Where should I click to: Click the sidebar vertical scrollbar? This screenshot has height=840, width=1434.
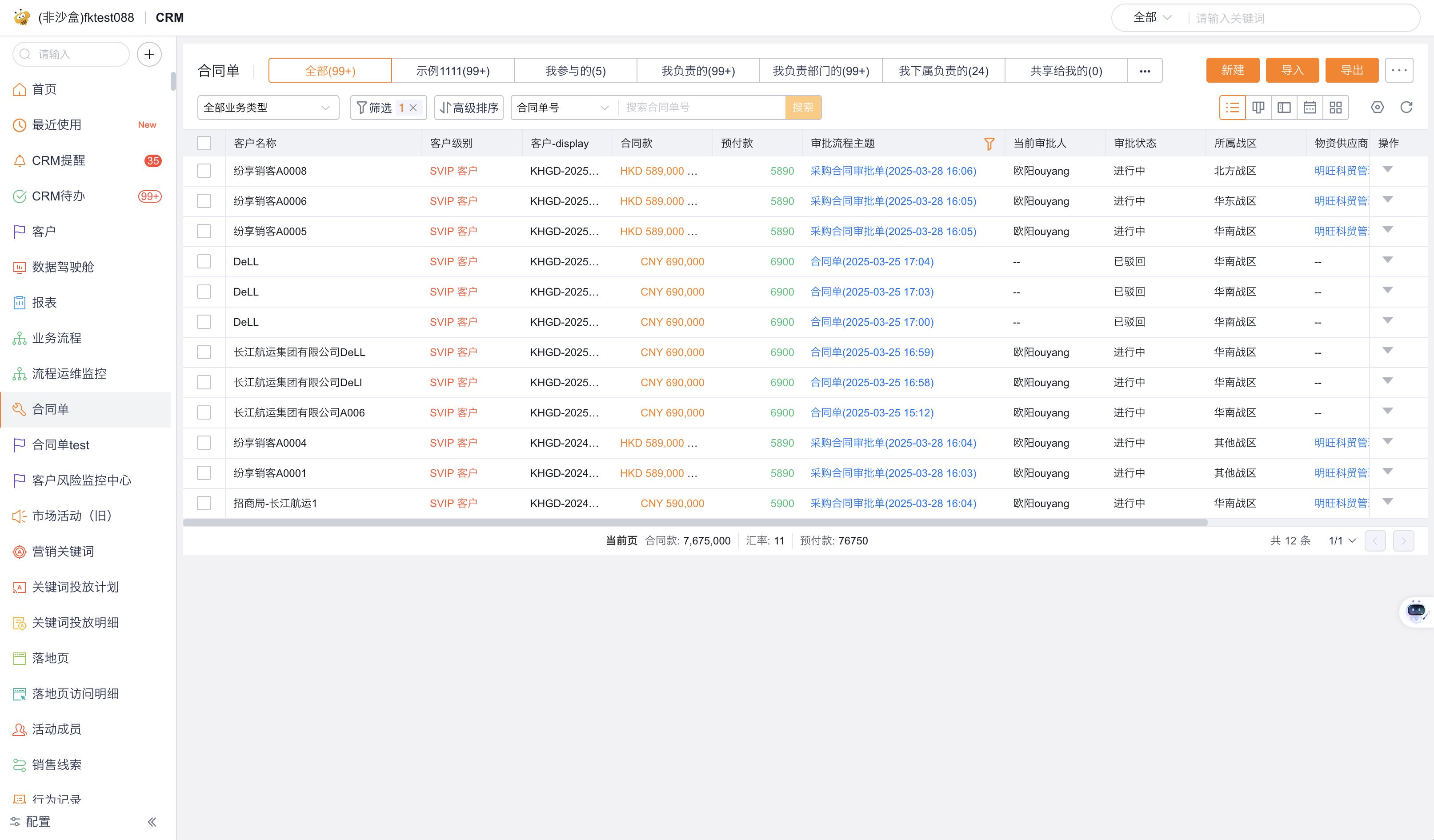(x=173, y=81)
